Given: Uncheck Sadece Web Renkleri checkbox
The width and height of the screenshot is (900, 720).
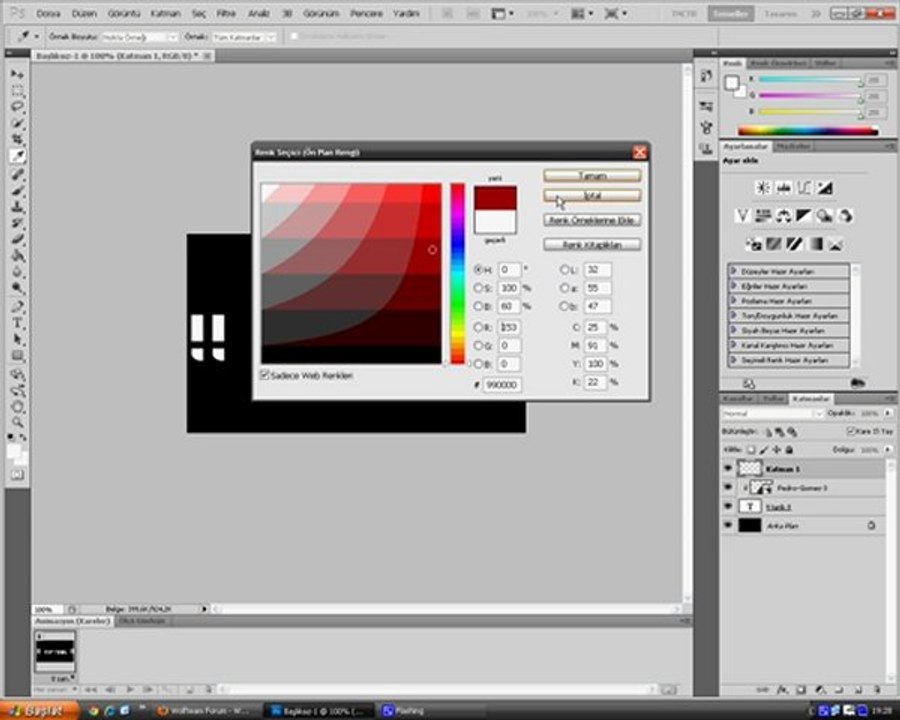Looking at the screenshot, I should [265, 375].
